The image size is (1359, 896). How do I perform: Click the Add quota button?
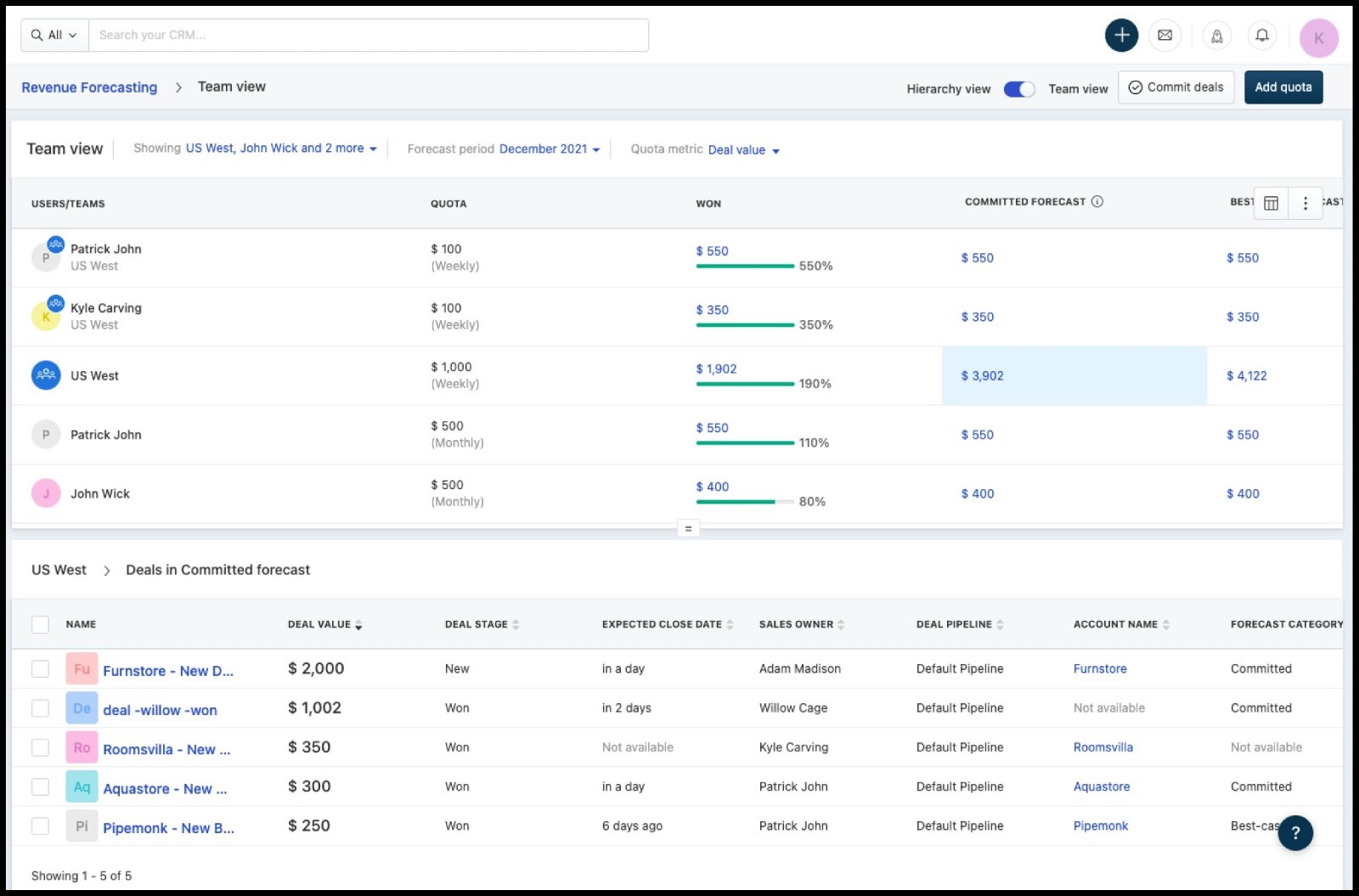1283,87
